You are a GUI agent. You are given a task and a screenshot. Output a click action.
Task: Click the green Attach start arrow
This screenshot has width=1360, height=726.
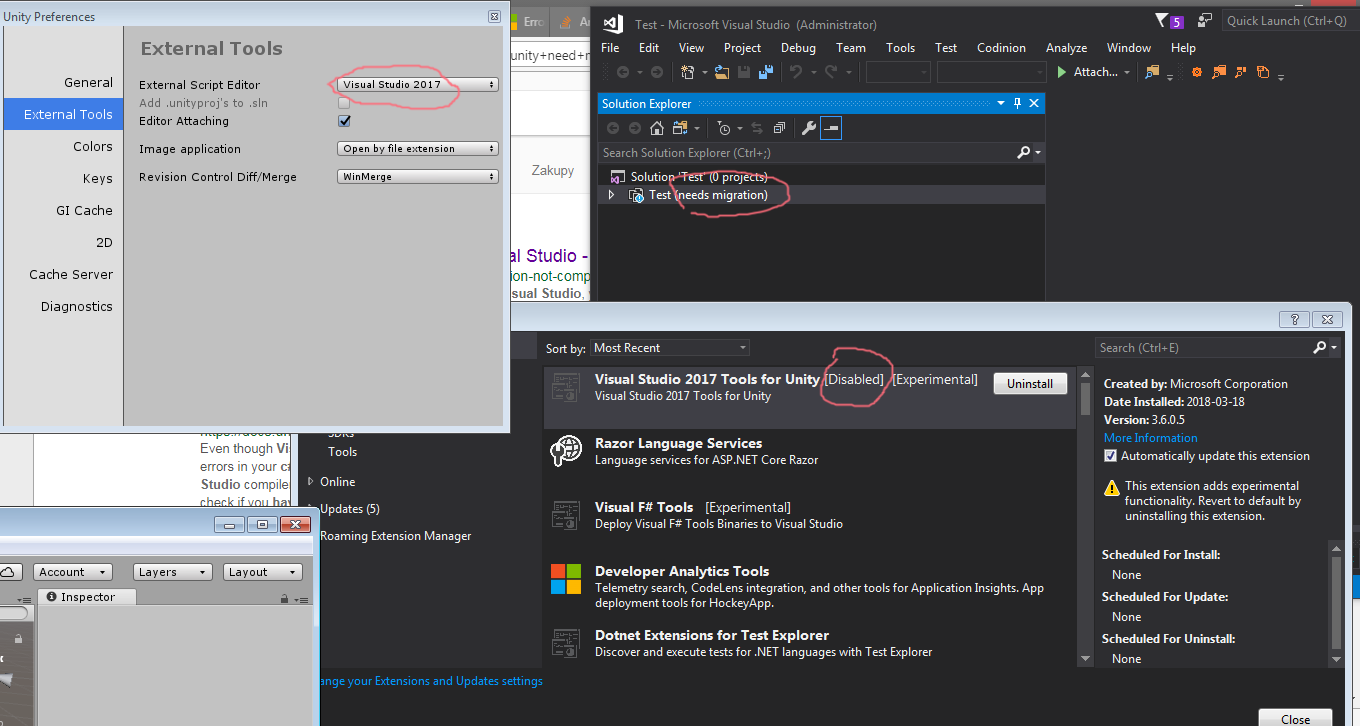pyautogui.click(x=1063, y=72)
